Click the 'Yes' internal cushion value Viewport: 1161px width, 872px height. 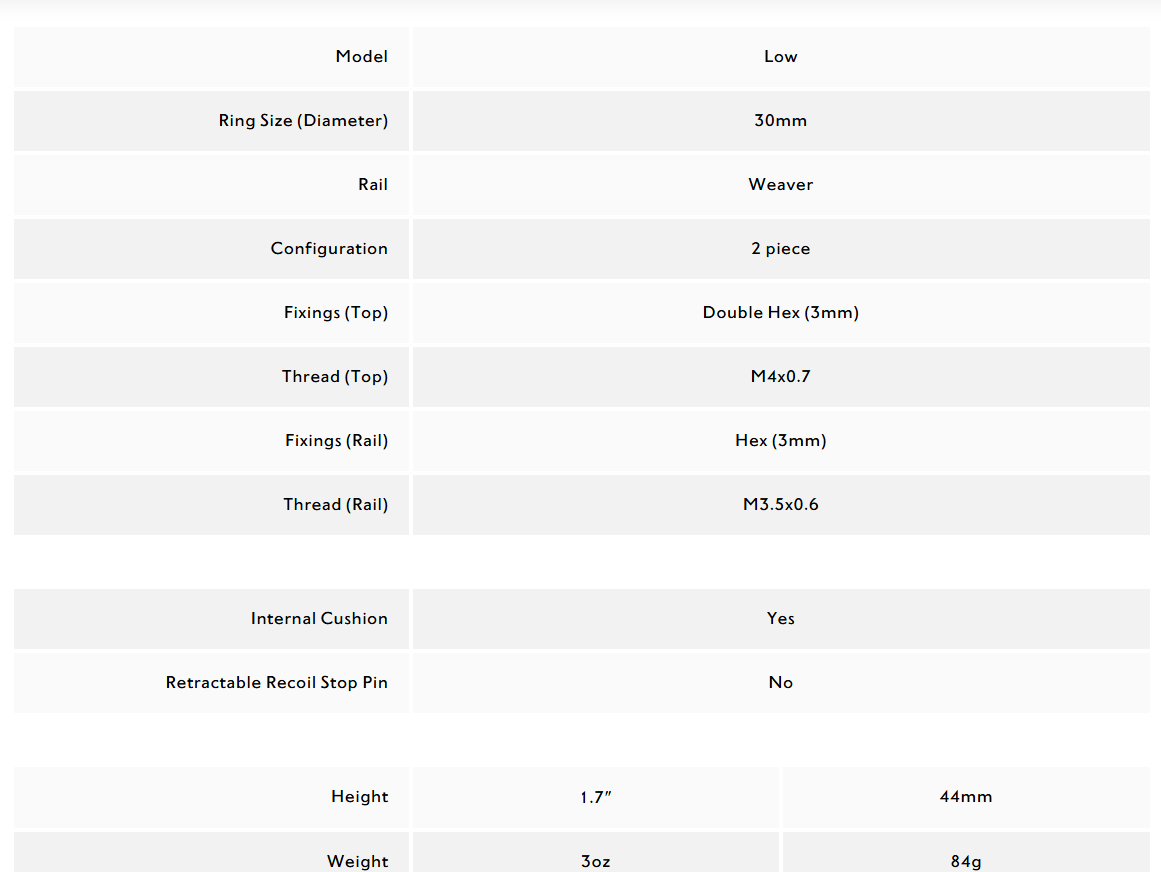click(x=780, y=619)
